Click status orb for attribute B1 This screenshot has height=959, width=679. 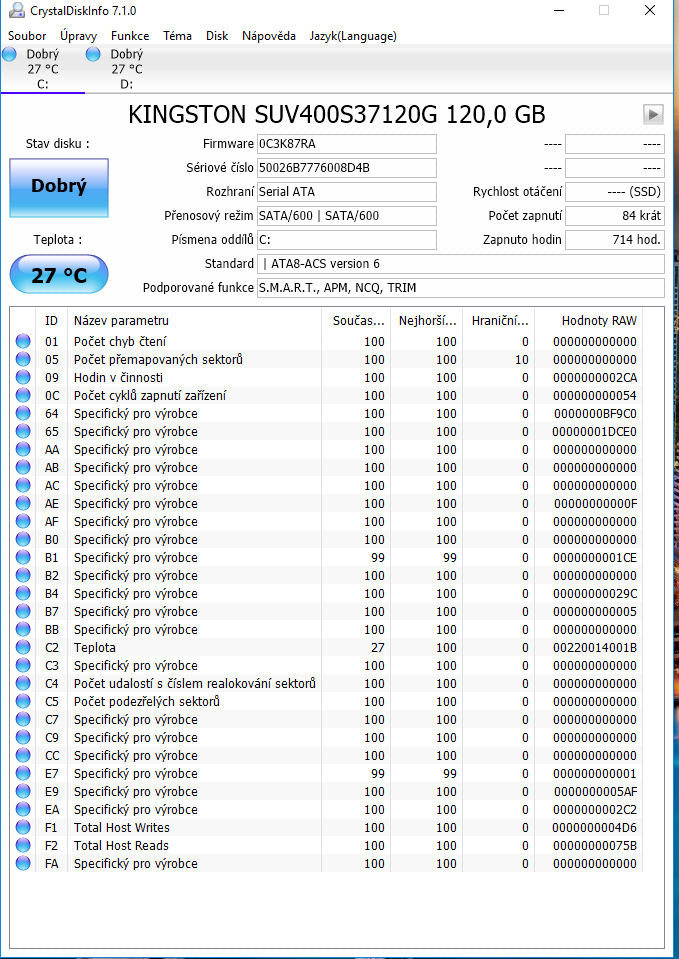(x=23, y=557)
